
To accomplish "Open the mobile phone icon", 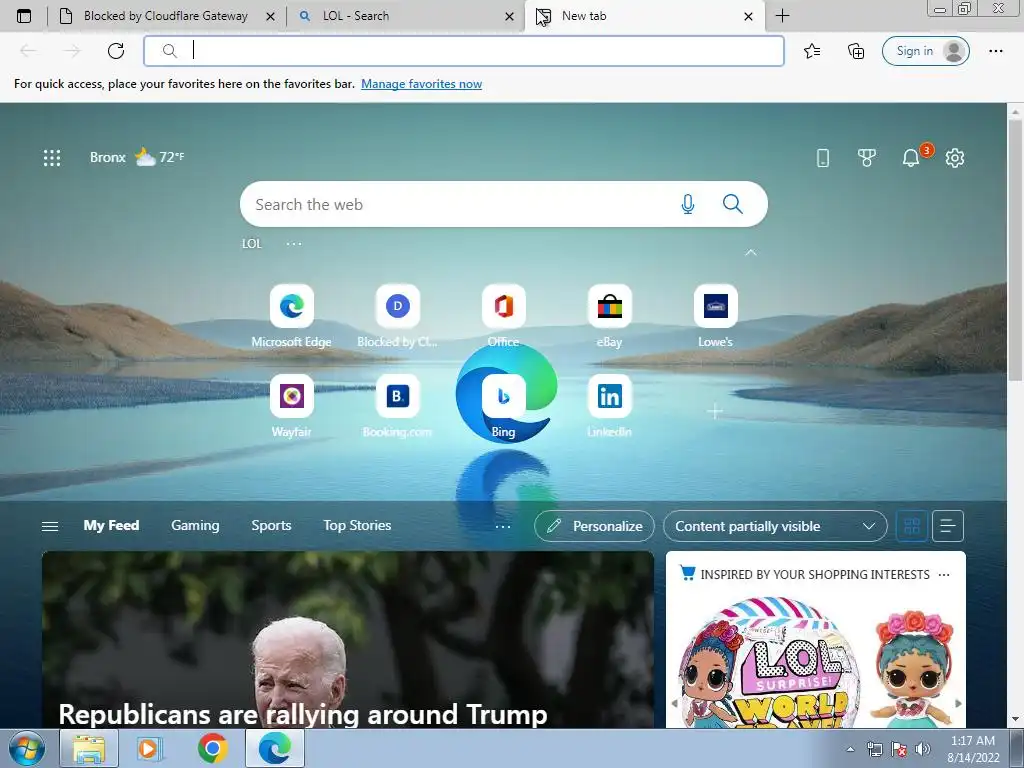I will coord(823,157).
